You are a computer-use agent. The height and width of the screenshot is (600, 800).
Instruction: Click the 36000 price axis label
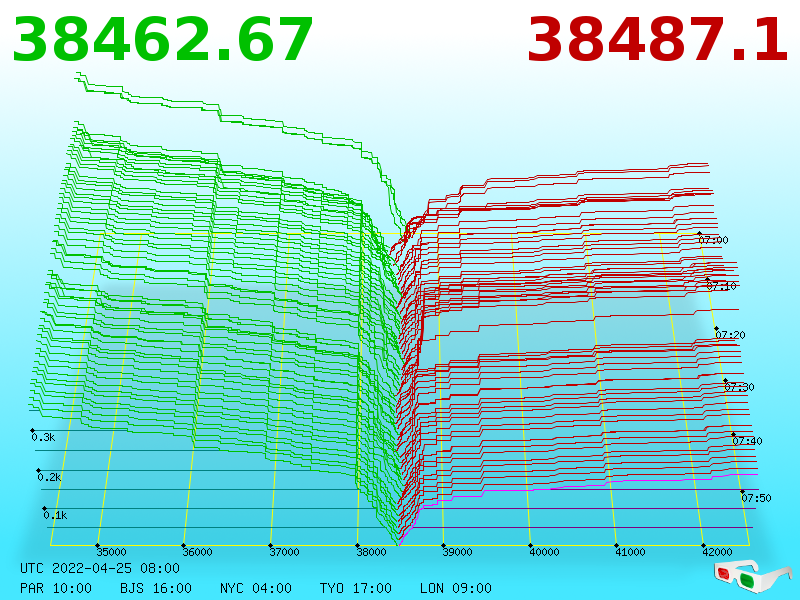(197, 552)
